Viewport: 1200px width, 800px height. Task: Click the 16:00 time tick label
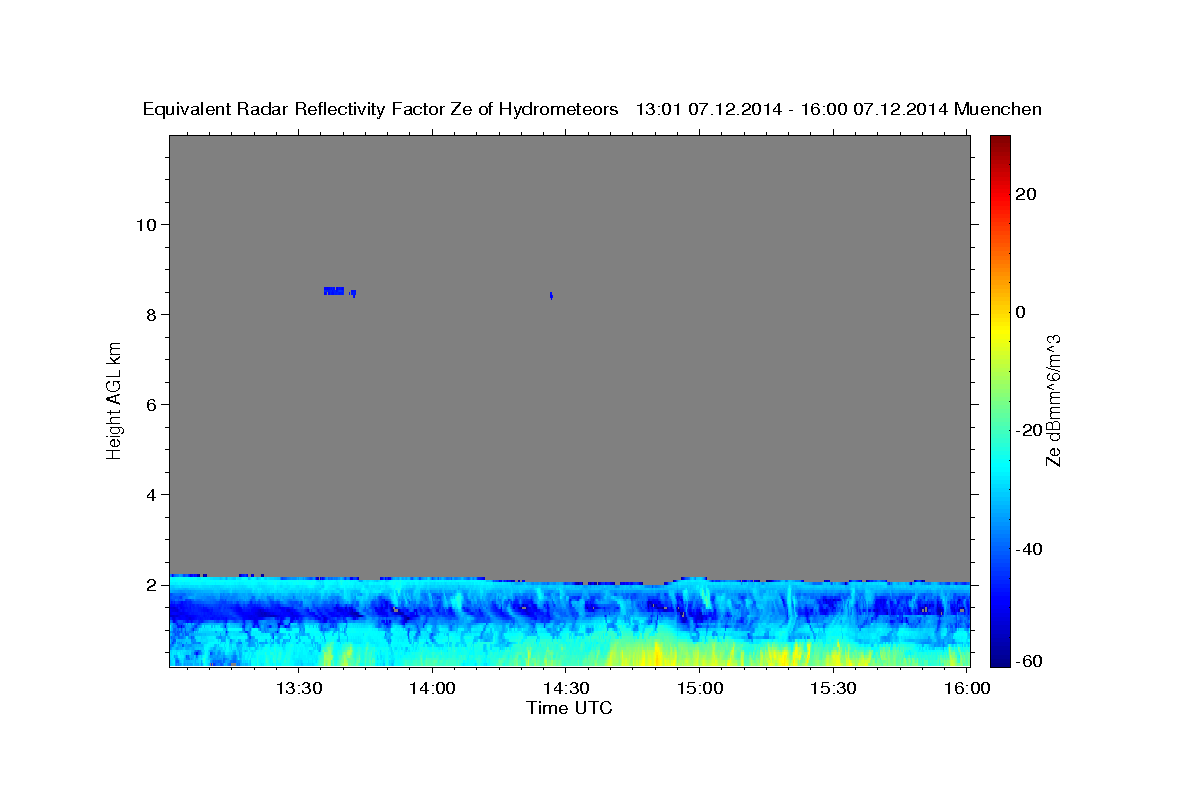tap(966, 688)
